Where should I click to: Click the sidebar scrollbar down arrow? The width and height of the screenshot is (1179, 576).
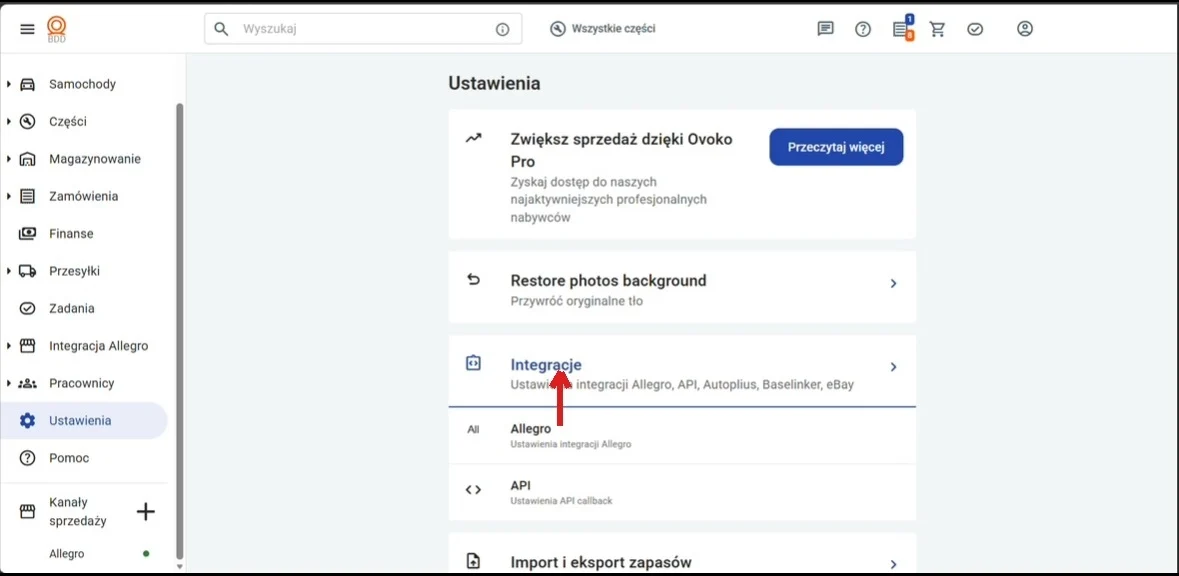click(x=179, y=565)
